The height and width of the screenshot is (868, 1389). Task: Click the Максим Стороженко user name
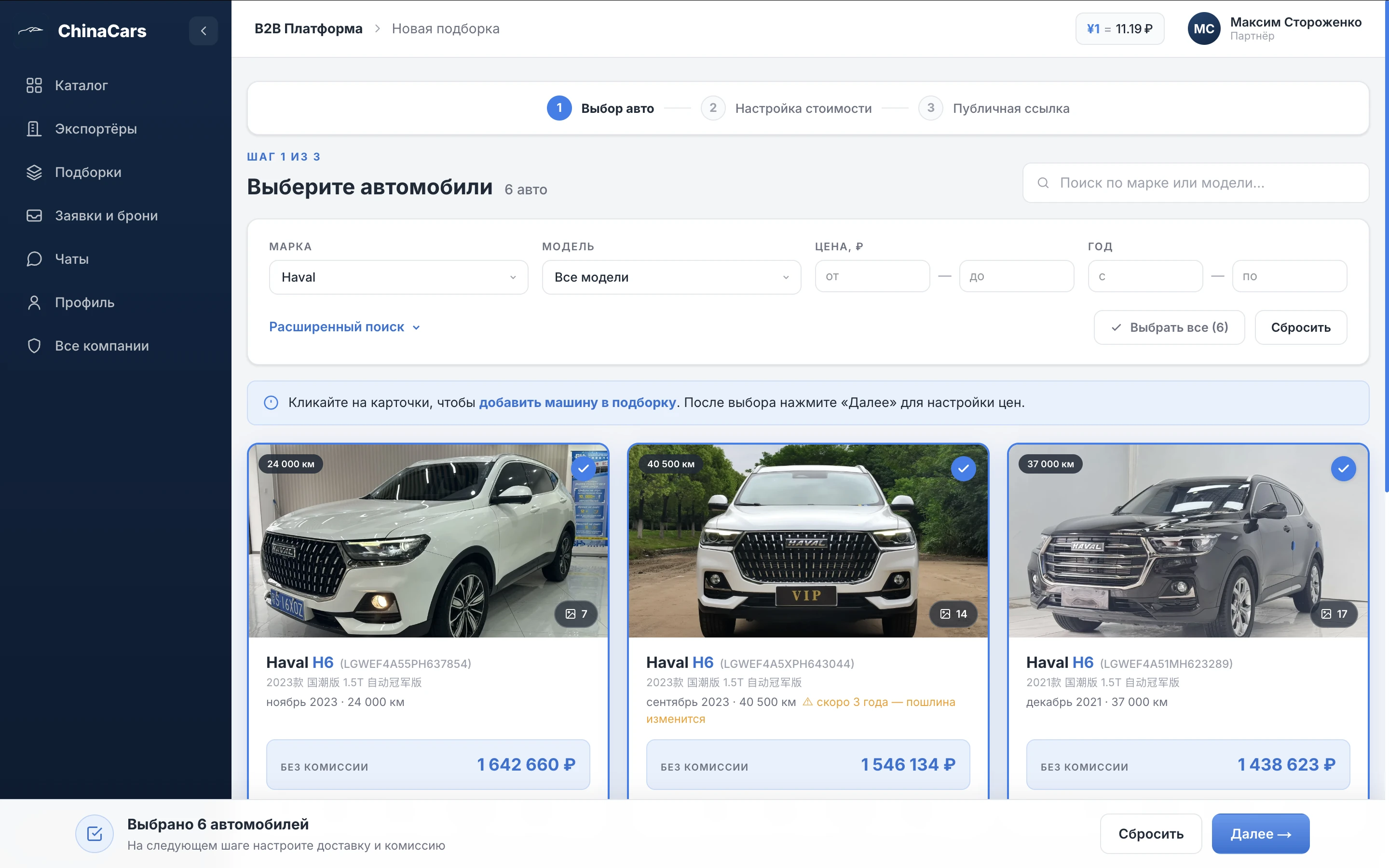(x=1295, y=22)
